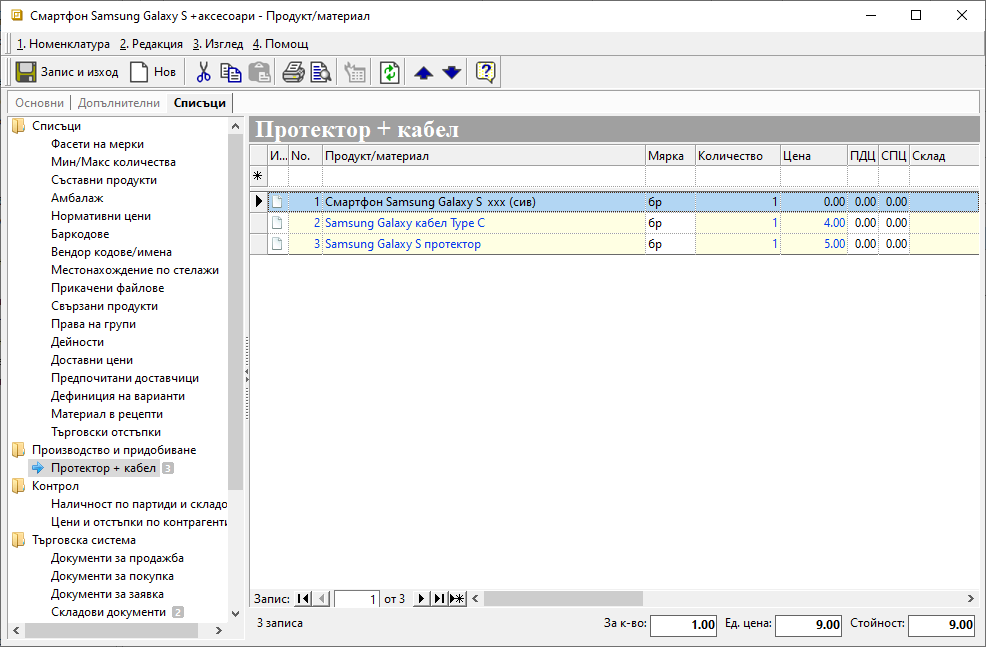Image resolution: width=986 pixels, height=647 pixels.
Task: Click the grid horizontal scrollbar right arrow
Action: point(971,599)
